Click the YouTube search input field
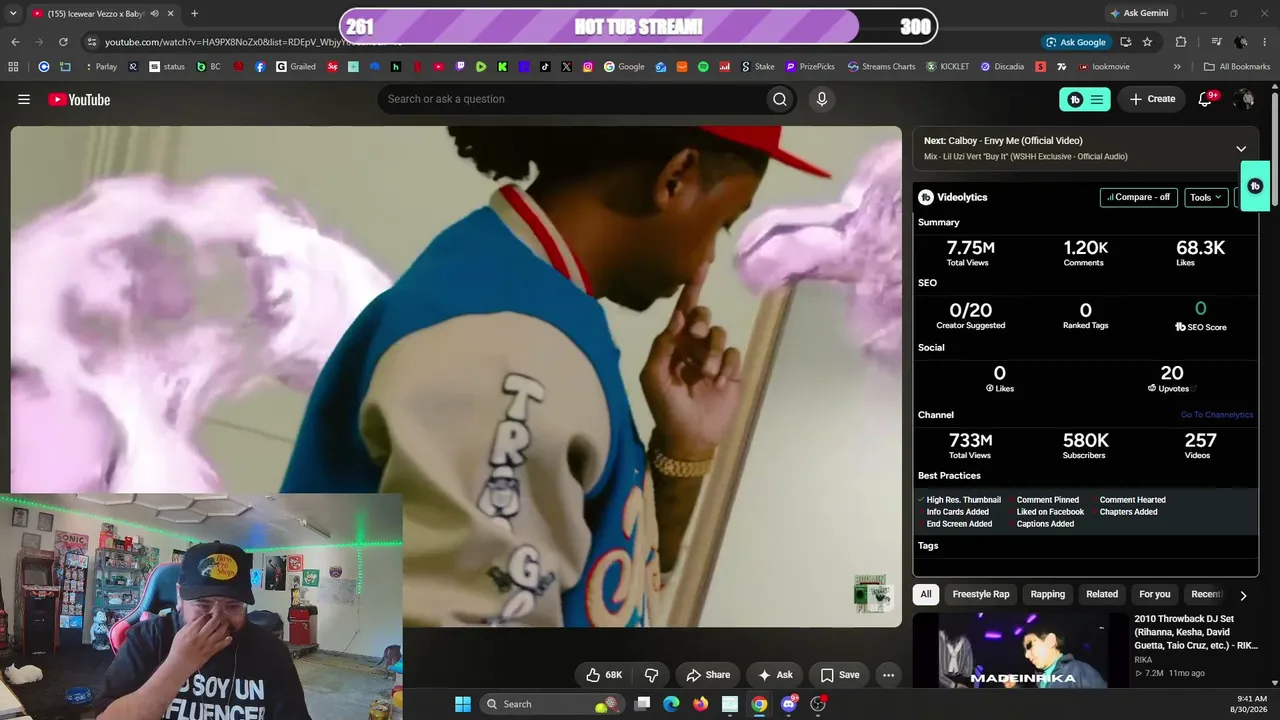This screenshot has height=720, width=1280. tap(571, 99)
